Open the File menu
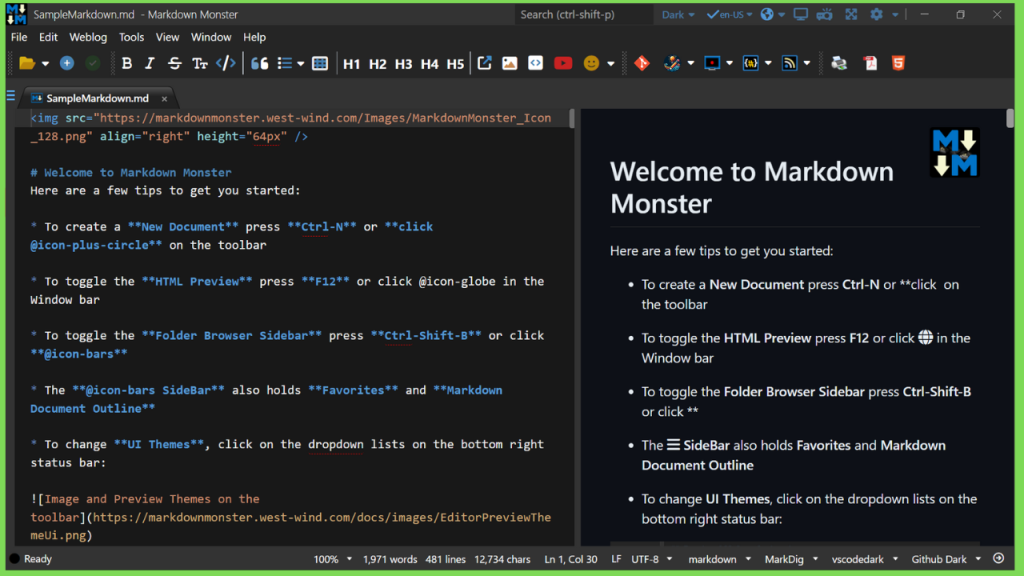Screen dimensions: 1024x576 pyautogui.click(x=19, y=37)
